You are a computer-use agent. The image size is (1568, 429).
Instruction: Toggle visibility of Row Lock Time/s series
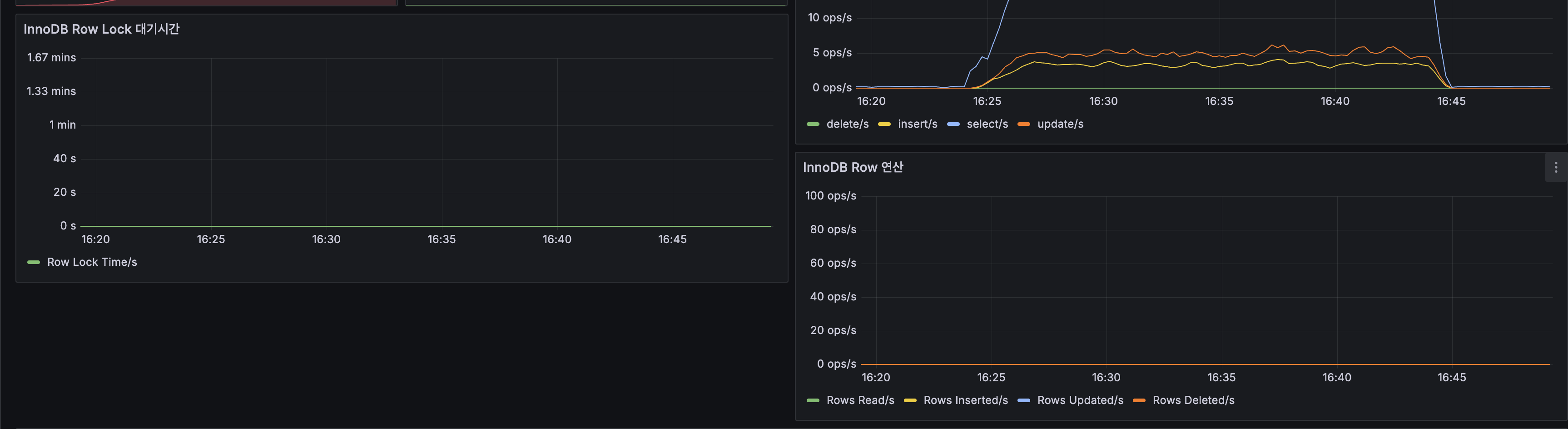click(x=92, y=262)
